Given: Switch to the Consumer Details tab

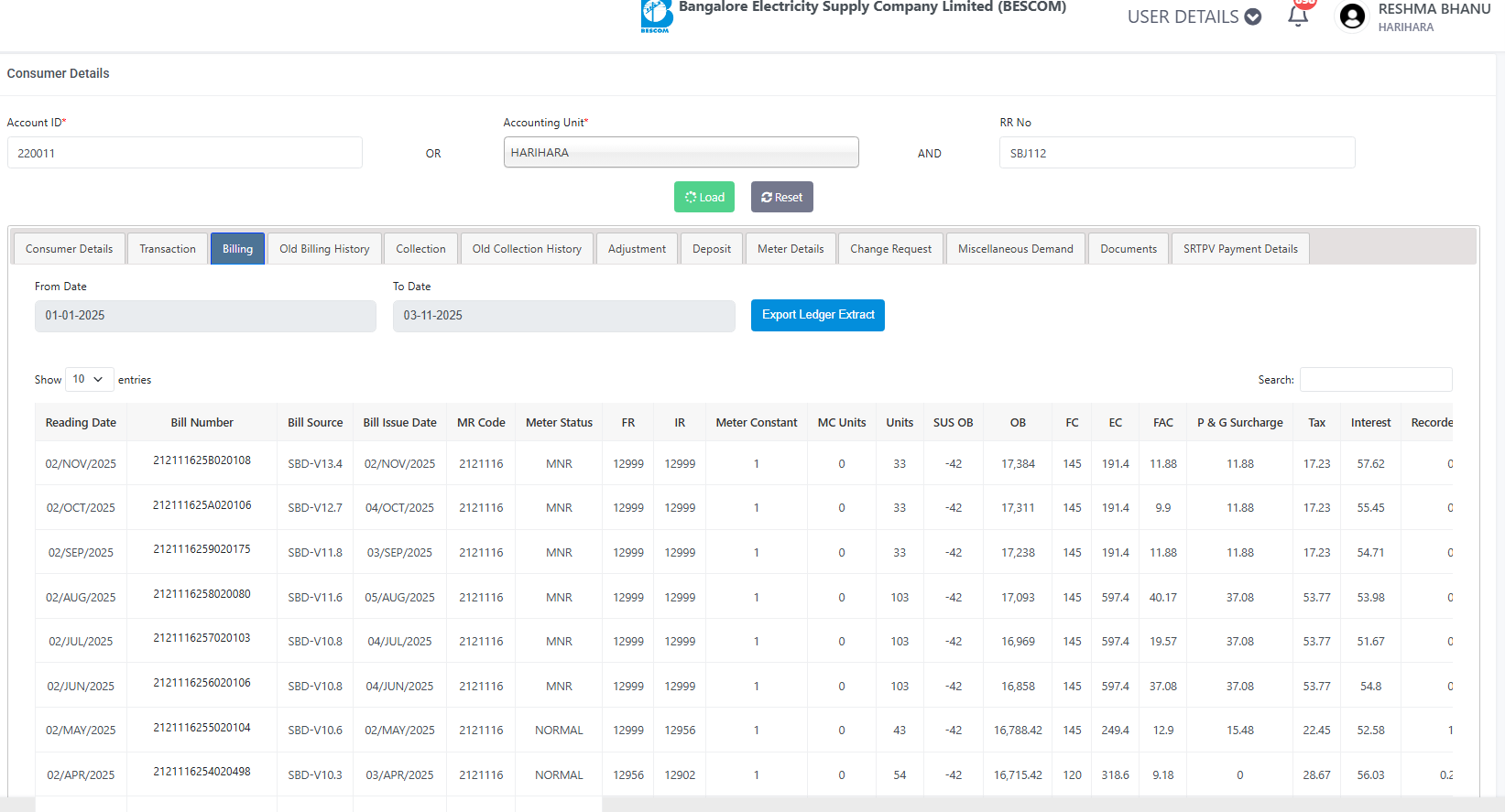Looking at the screenshot, I should coord(70,249).
